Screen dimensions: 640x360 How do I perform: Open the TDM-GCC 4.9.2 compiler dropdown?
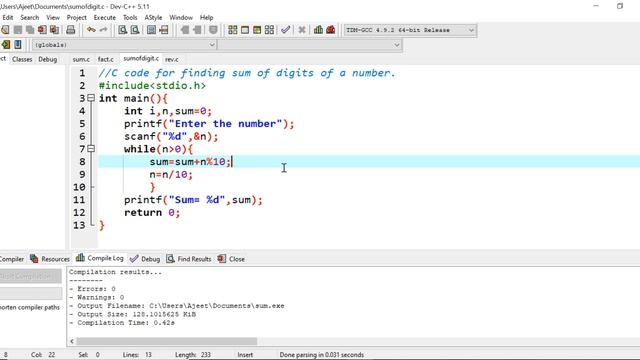[x=410, y=30]
